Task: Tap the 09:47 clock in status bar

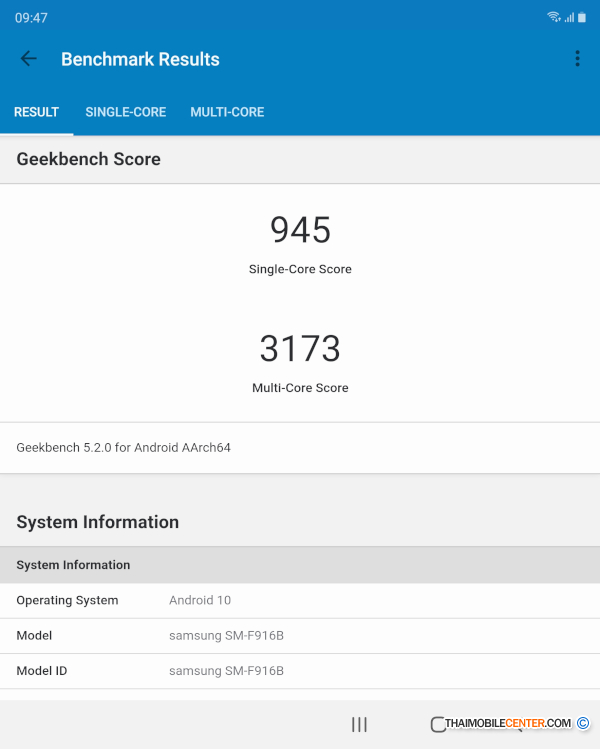Action: pos(31,18)
